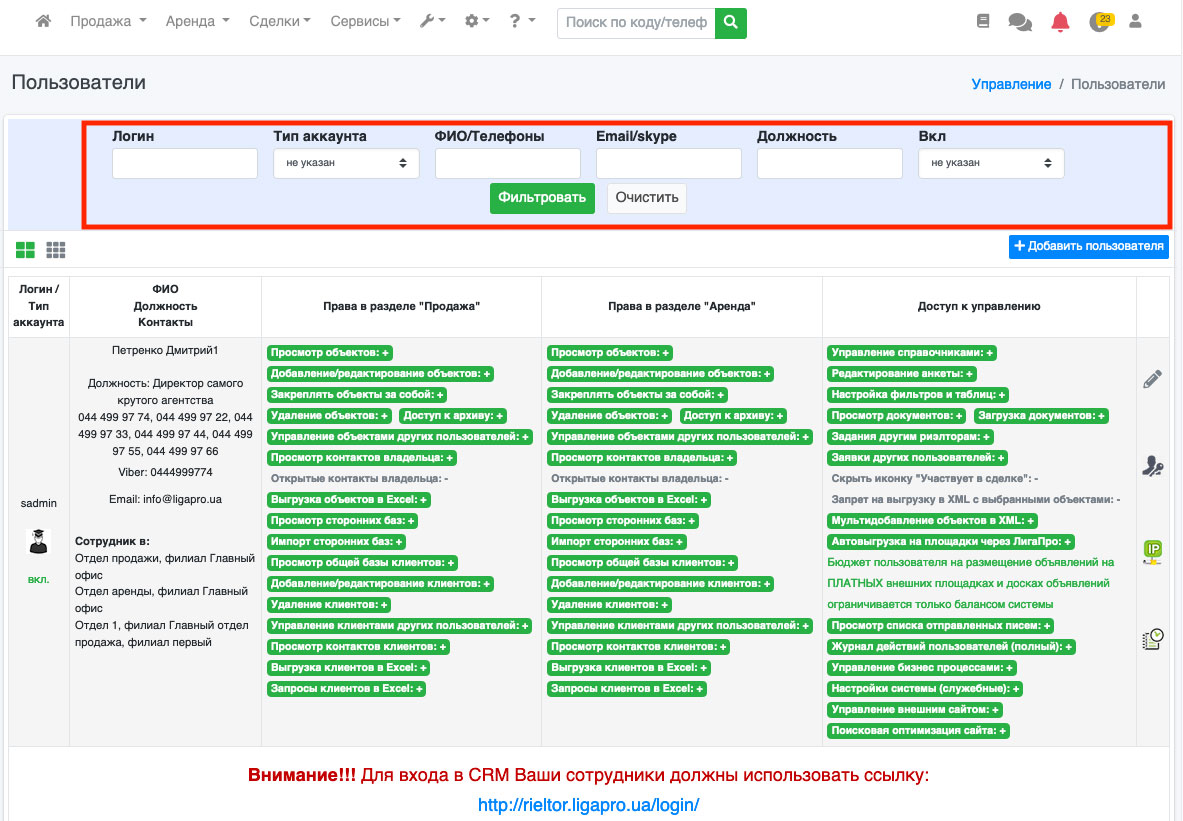Go to the home page icon
Image resolution: width=1183 pixels, height=821 pixels.
43,21
